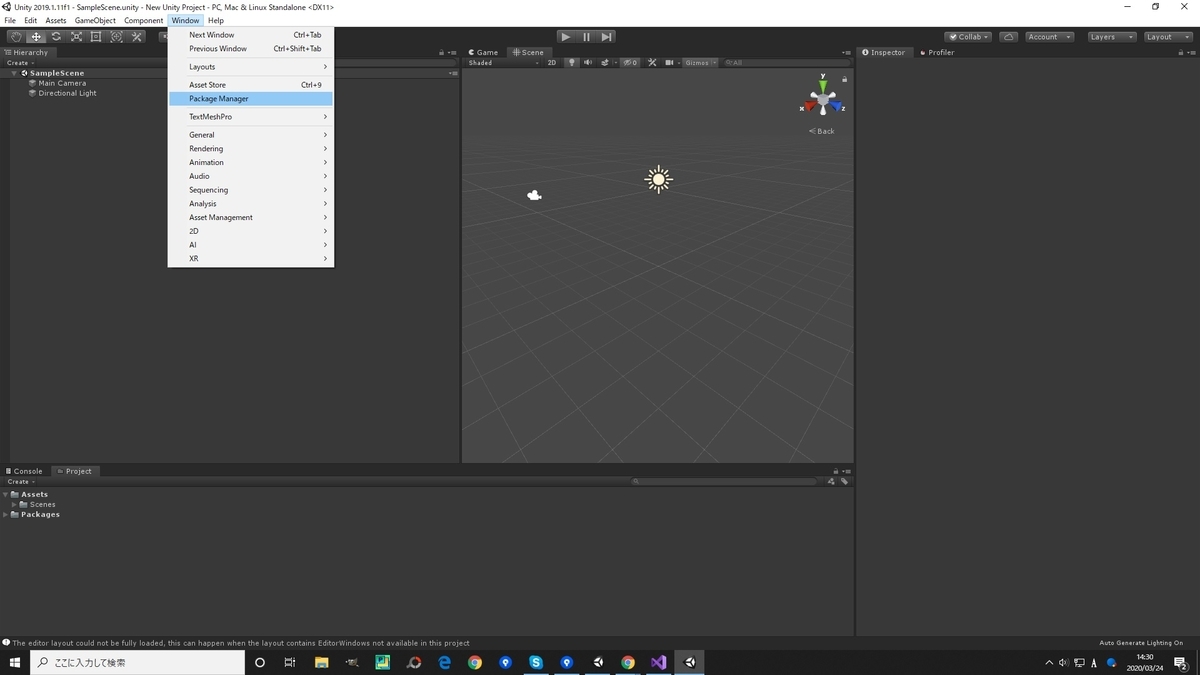This screenshot has height=675, width=1200.
Task: Click Auto Generate Lighting On status
Action: (1141, 643)
